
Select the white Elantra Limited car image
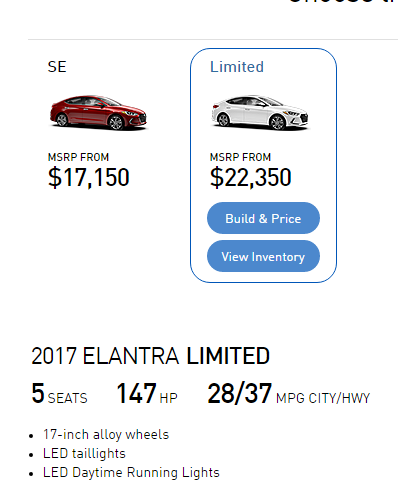pyautogui.click(x=260, y=112)
